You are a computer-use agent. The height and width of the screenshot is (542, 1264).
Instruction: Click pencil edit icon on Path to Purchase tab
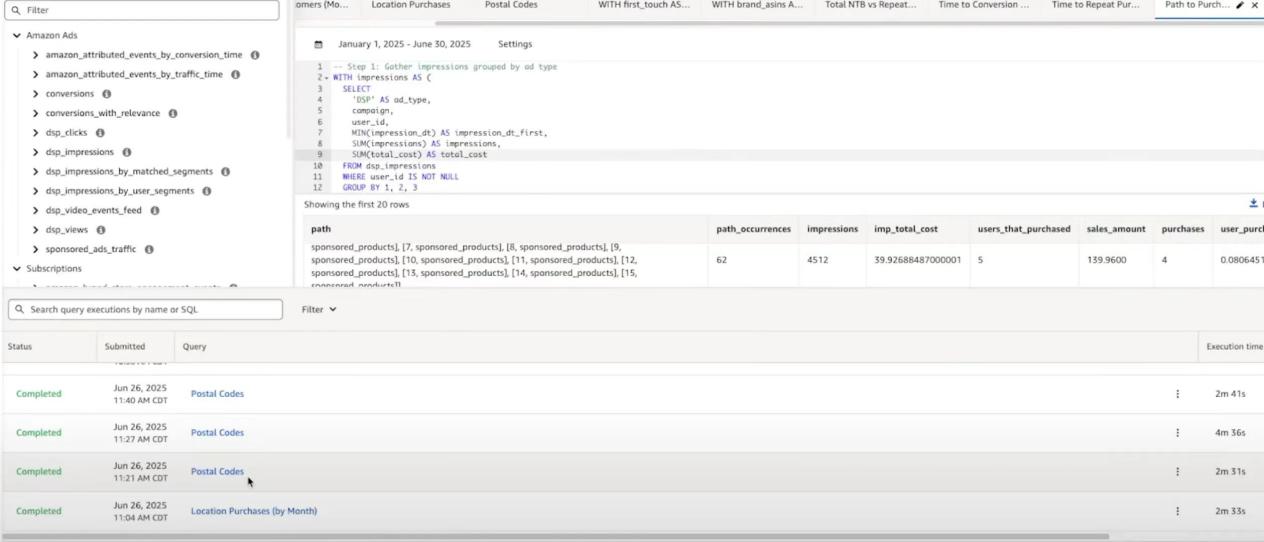tap(1240, 5)
